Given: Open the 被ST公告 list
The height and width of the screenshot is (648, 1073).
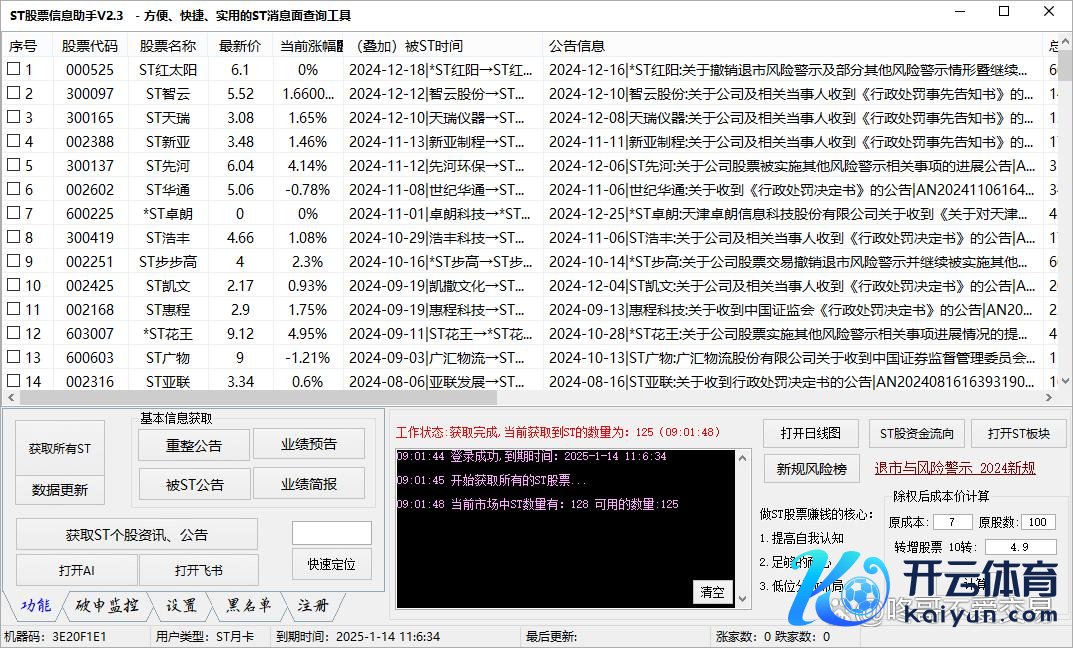Looking at the screenshot, I should click(x=194, y=485).
